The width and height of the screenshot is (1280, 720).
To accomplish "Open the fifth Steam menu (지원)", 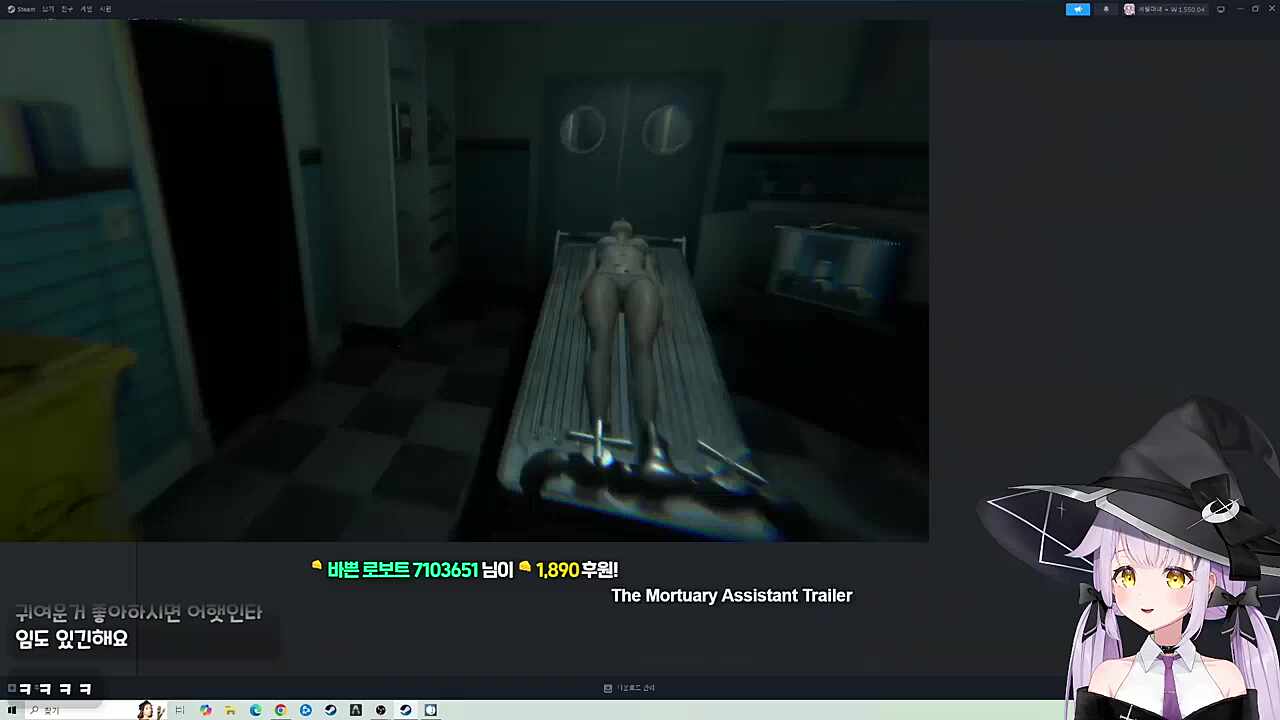I will click(x=105, y=9).
